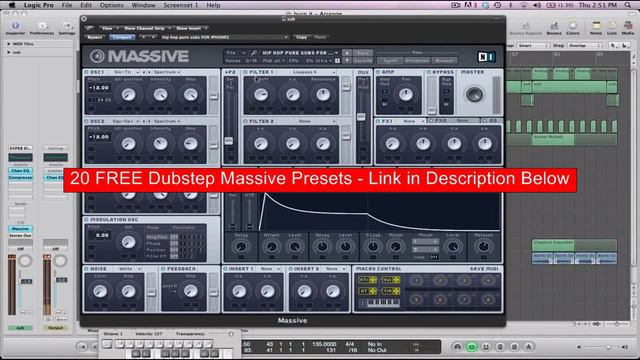Image resolution: width=640 pixels, height=360 pixels.
Task: Click the Massive preset search magnifier icon
Action: click(253, 53)
